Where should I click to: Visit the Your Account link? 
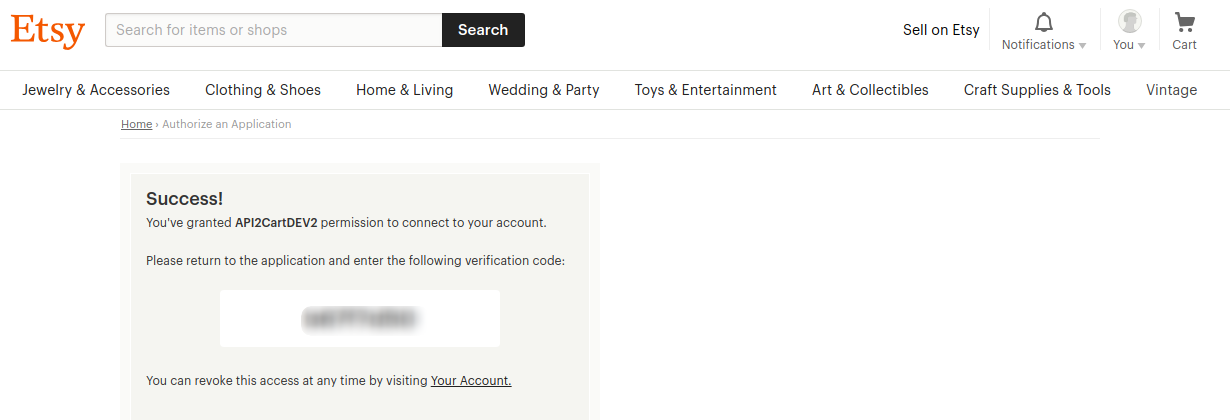point(471,381)
